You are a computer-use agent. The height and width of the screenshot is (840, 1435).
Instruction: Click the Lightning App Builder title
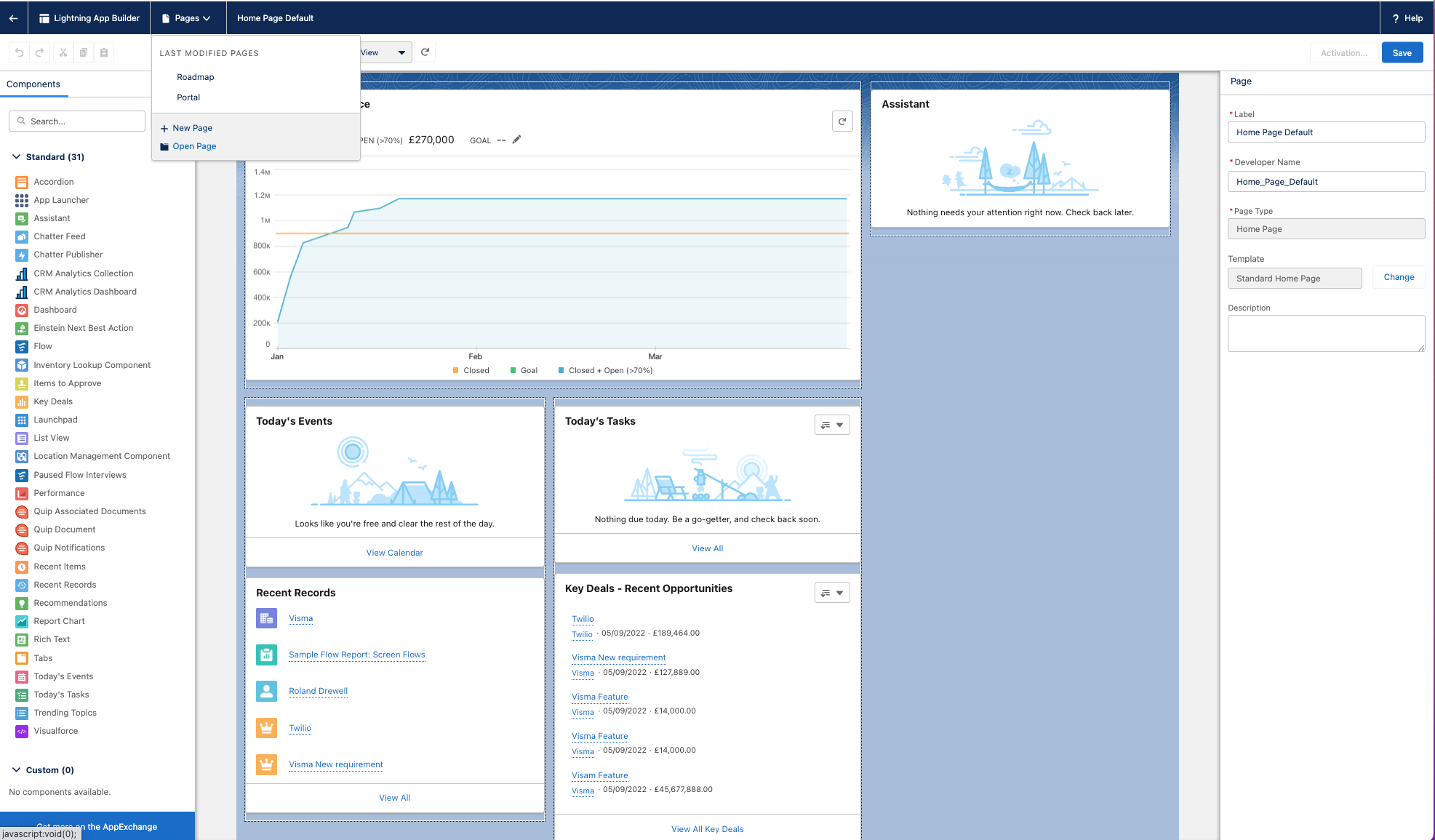pyautogui.click(x=97, y=18)
